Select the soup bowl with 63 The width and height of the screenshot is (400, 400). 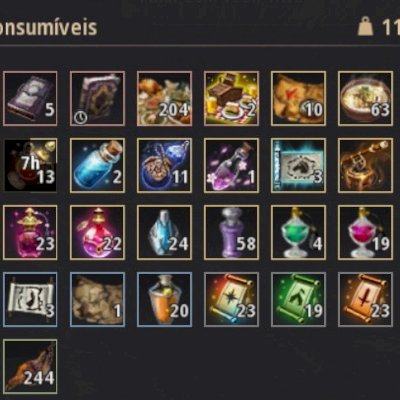[365, 98]
